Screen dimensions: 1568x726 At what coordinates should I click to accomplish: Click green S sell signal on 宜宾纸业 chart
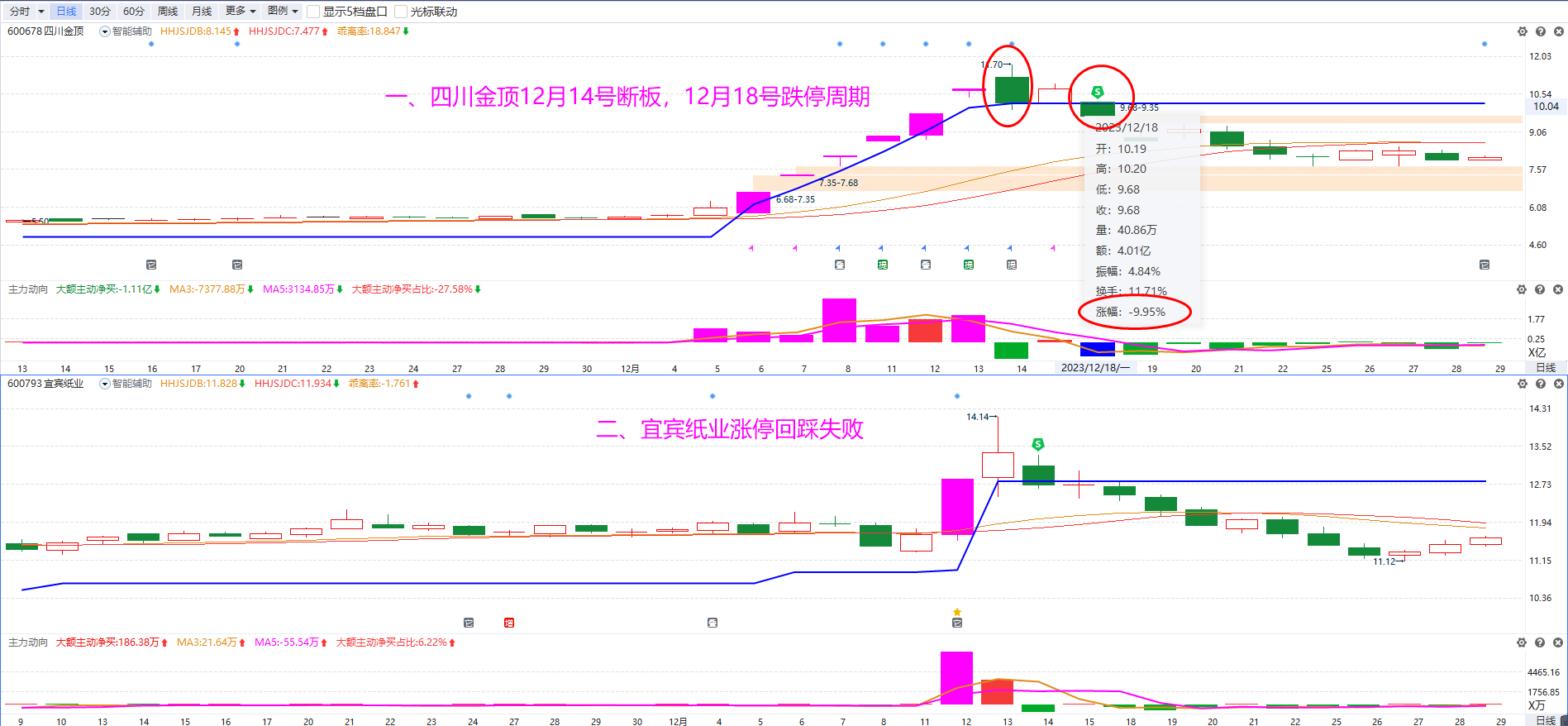click(1038, 445)
